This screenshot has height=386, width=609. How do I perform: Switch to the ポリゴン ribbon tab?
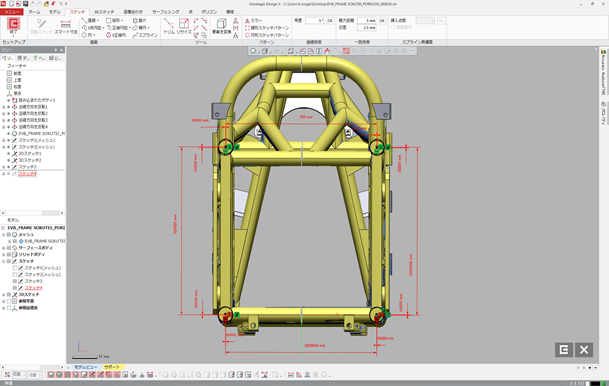click(209, 12)
